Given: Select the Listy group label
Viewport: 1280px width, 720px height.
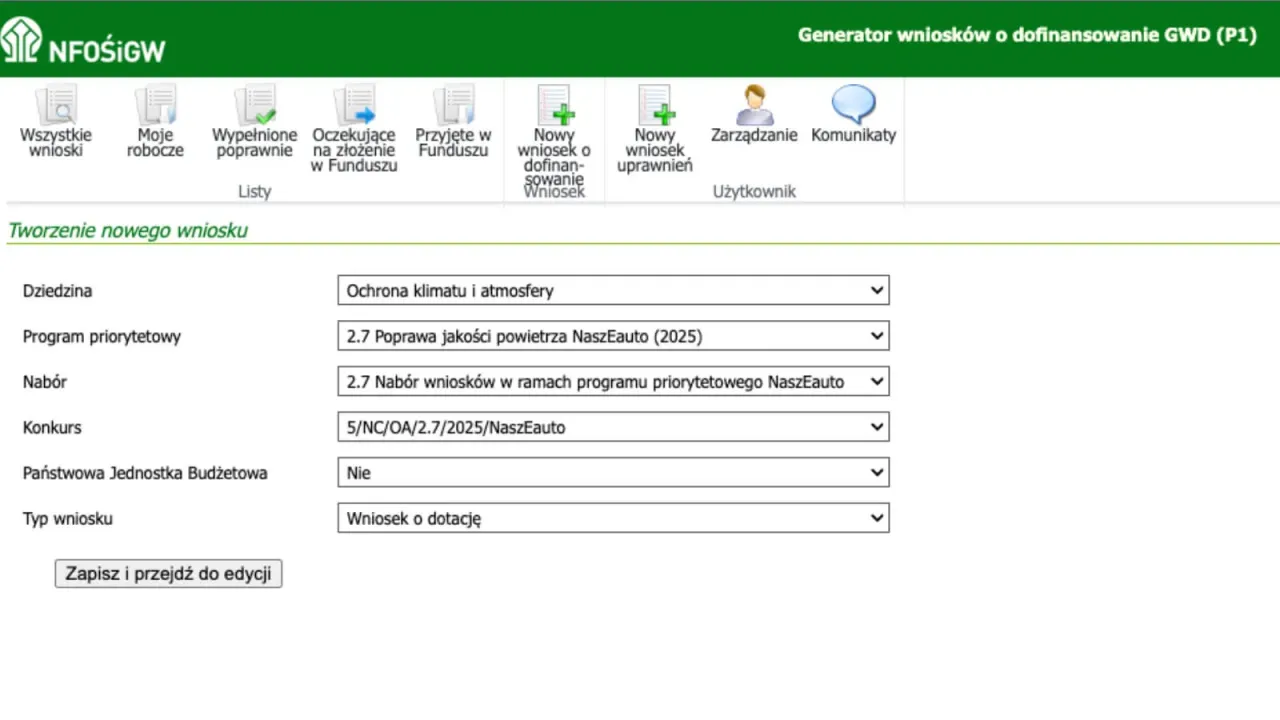Looking at the screenshot, I should (254, 191).
